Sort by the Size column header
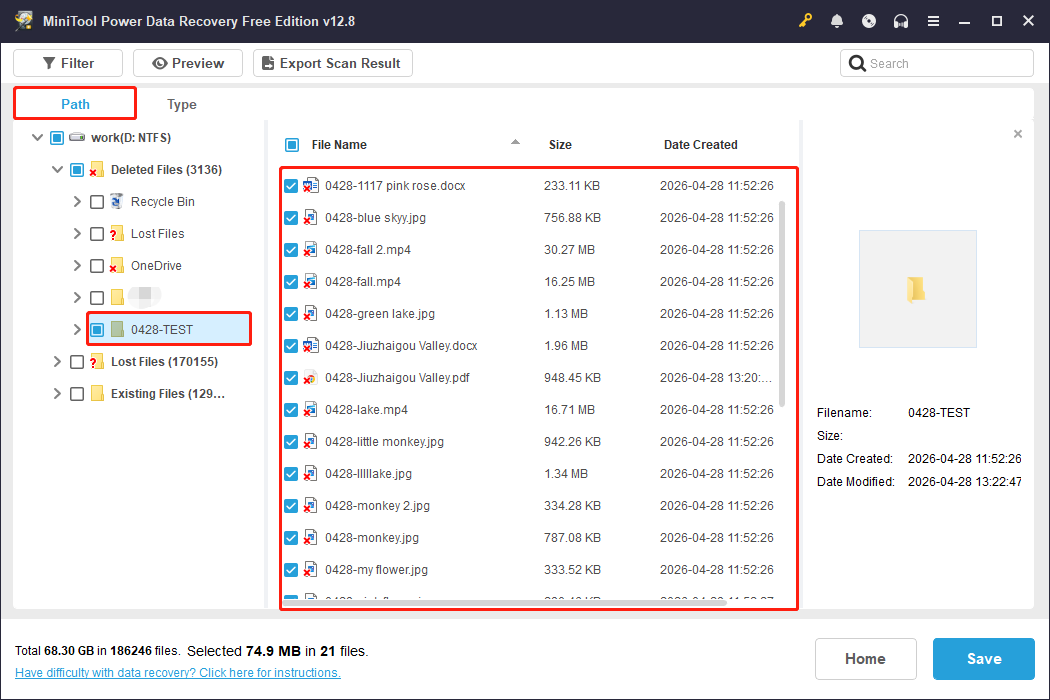This screenshot has height=700, width=1050. (x=560, y=145)
